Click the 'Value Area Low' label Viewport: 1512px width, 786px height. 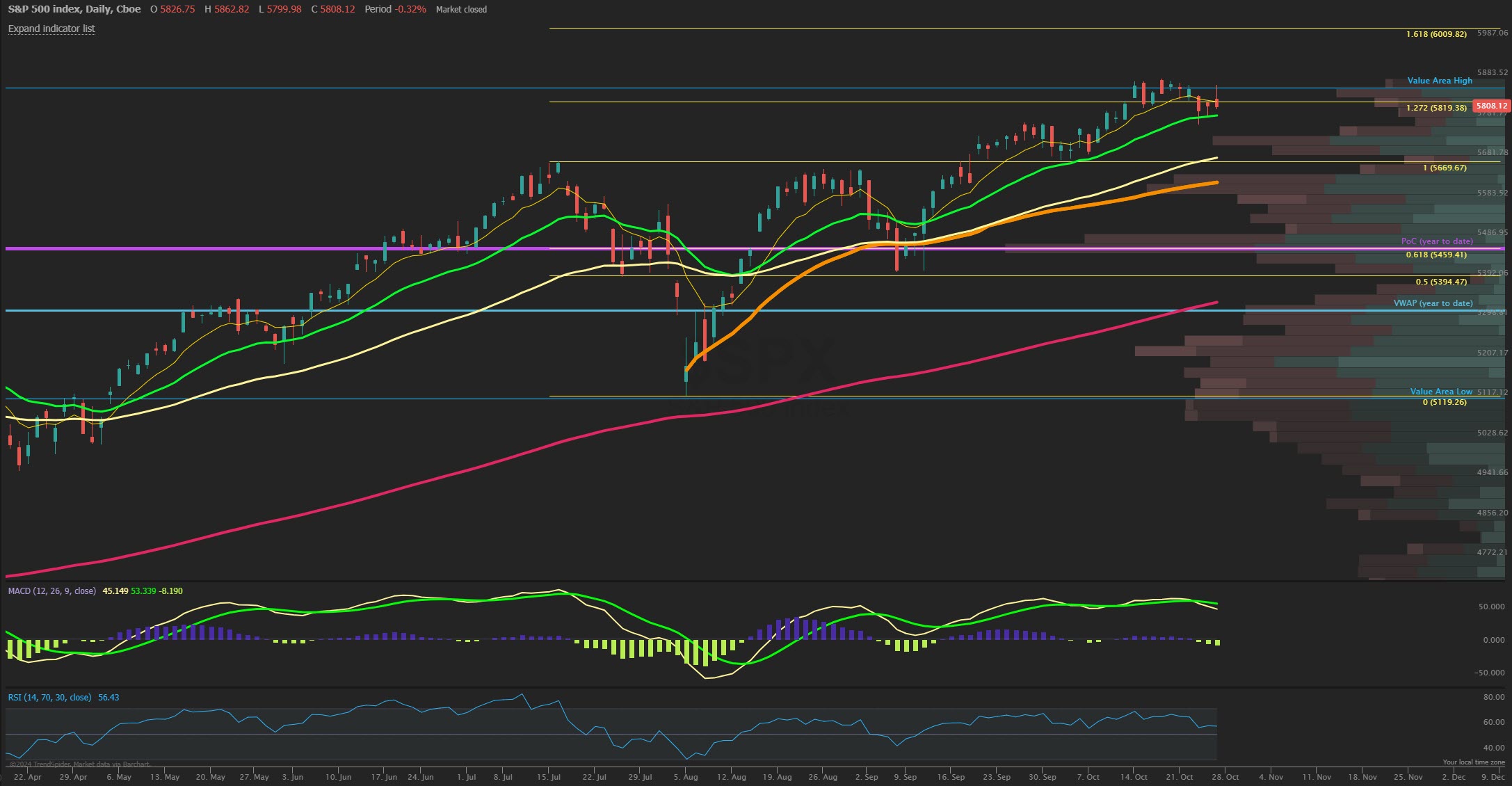click(x=1441, y=392)
